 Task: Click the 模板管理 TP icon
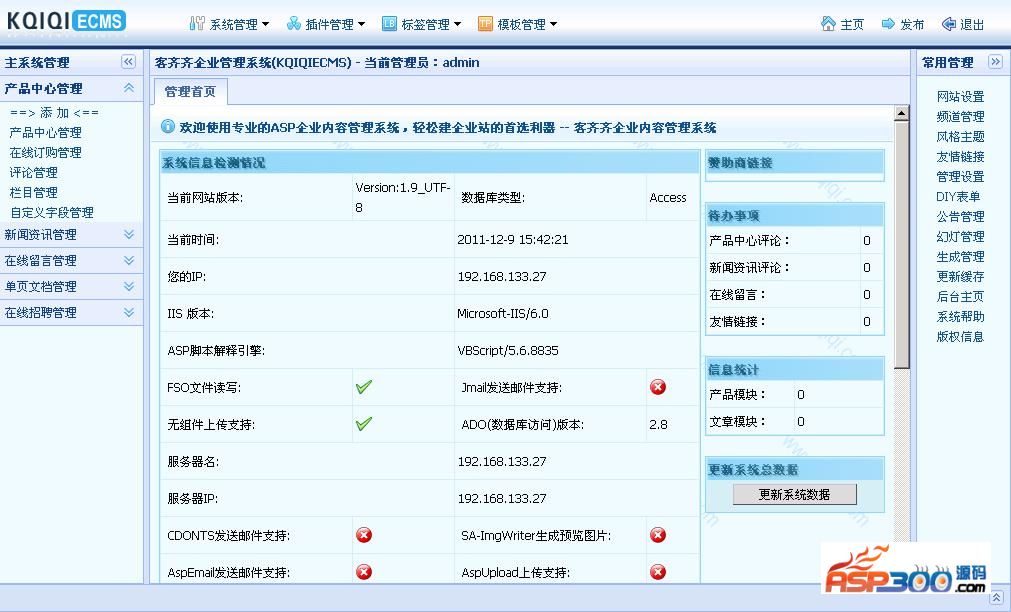pyautogui.click(x=486, y=24)
